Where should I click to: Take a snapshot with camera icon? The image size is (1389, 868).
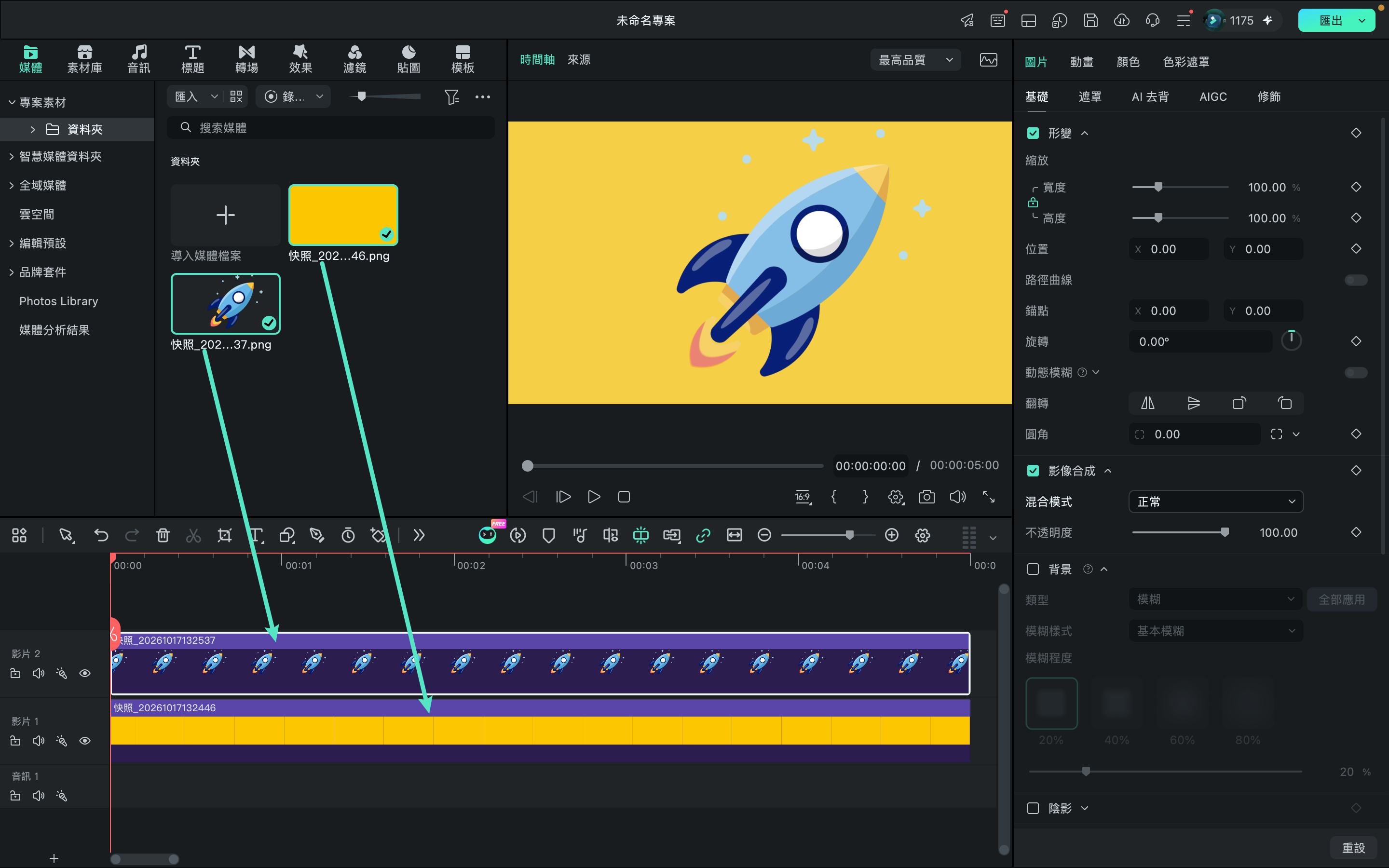tap(926, 497)
